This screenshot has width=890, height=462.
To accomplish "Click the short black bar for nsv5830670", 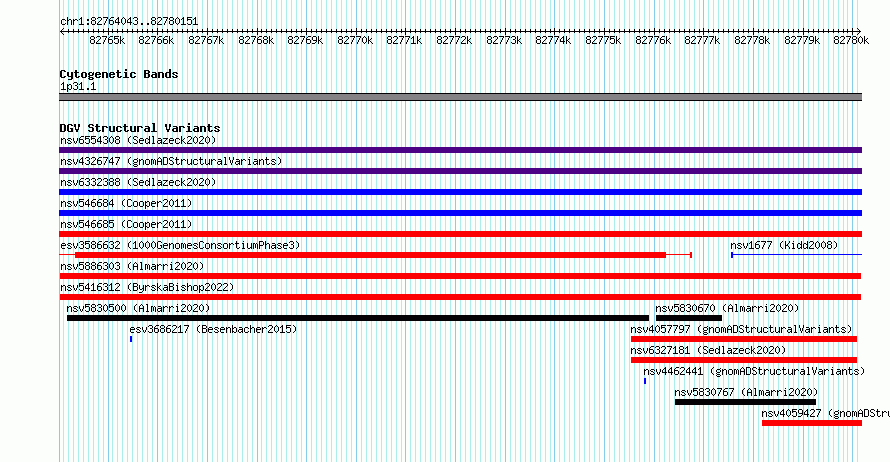I will (x=689, y=318).
